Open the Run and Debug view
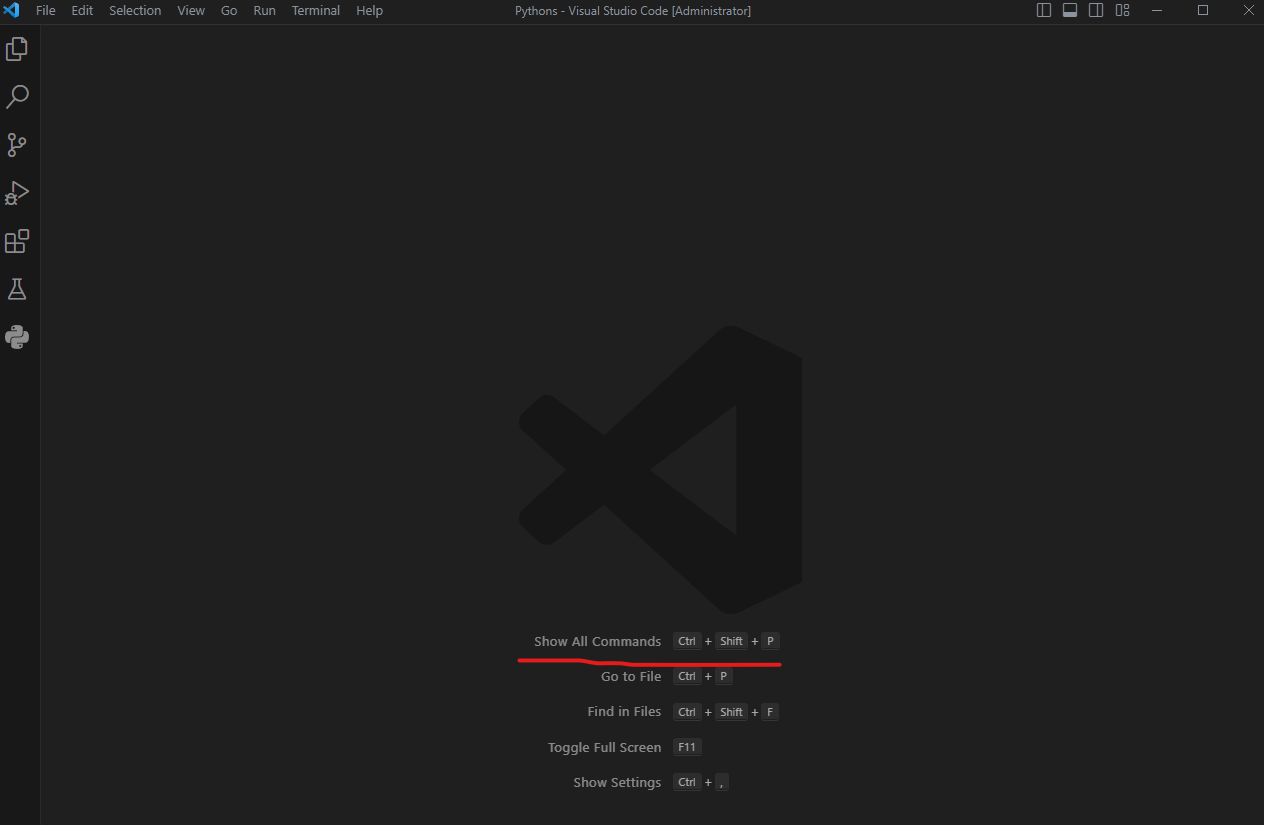Screen dimensions: 1264x825 coord(17,193)
